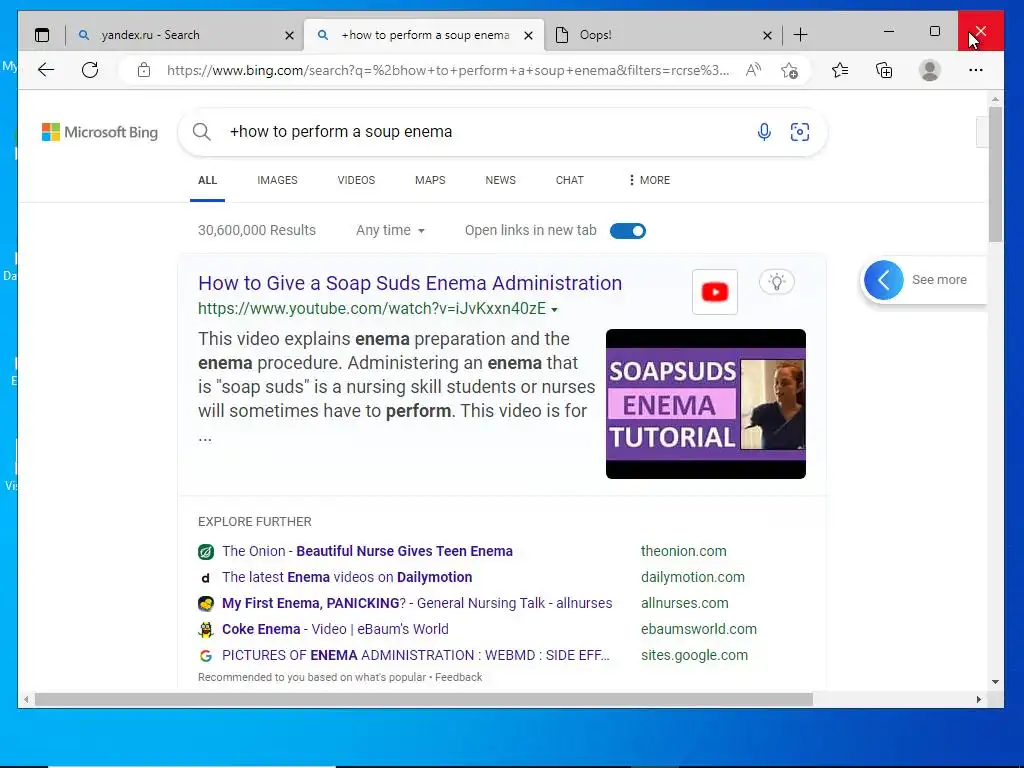The height and width of the screenshot is (768, 1024).
Task: Click the sites.google.com domain text
Action: click(694, 656)
